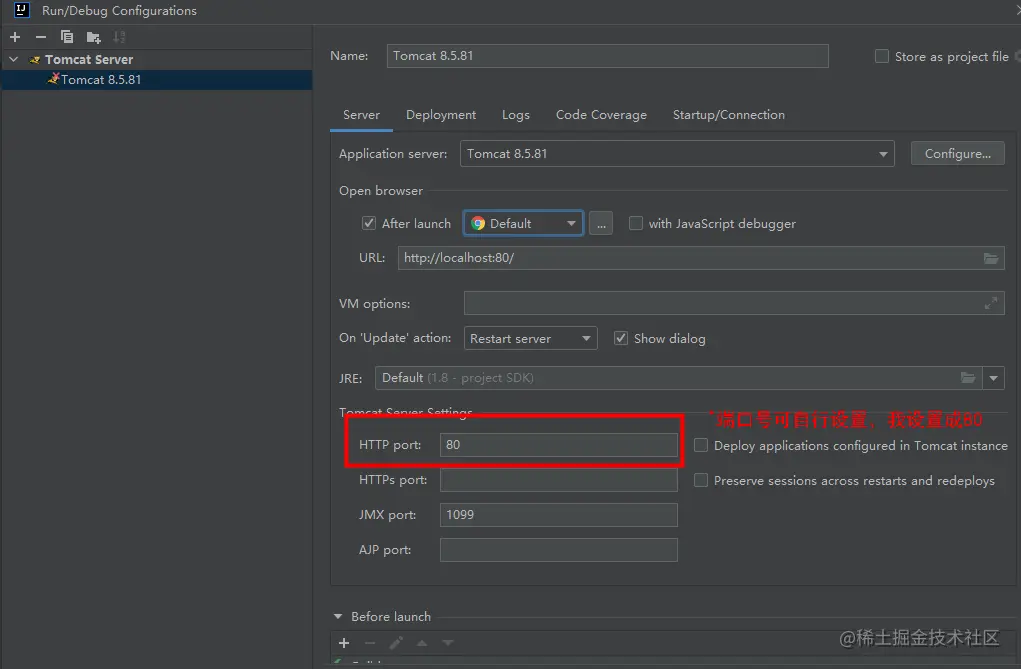Edit selected Before launch task
1021x669 pixels.
[396, 643]
